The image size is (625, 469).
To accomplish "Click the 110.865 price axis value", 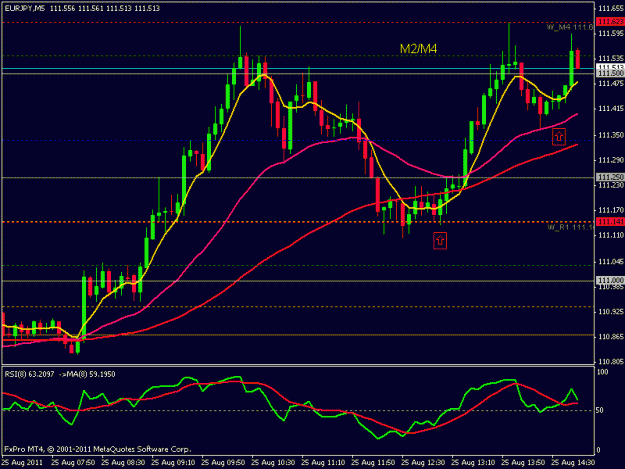I will point(611,337).
